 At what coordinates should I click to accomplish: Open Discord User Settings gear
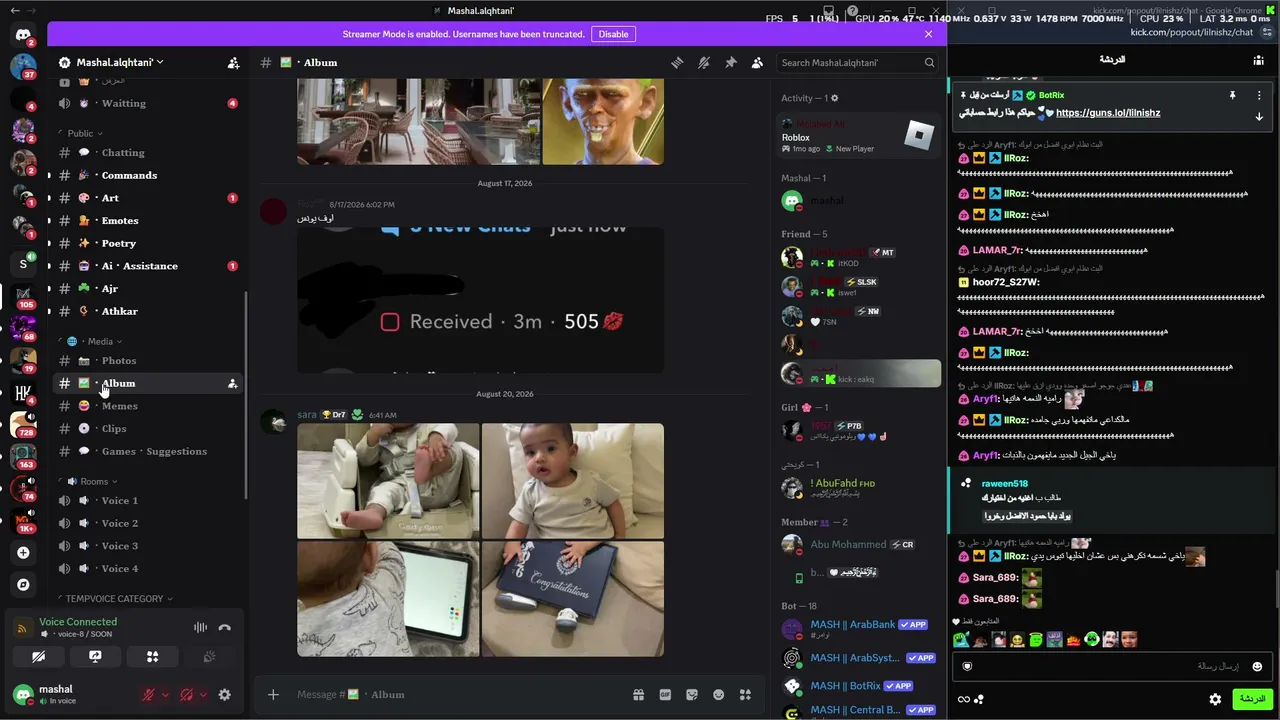click(224, 695)
